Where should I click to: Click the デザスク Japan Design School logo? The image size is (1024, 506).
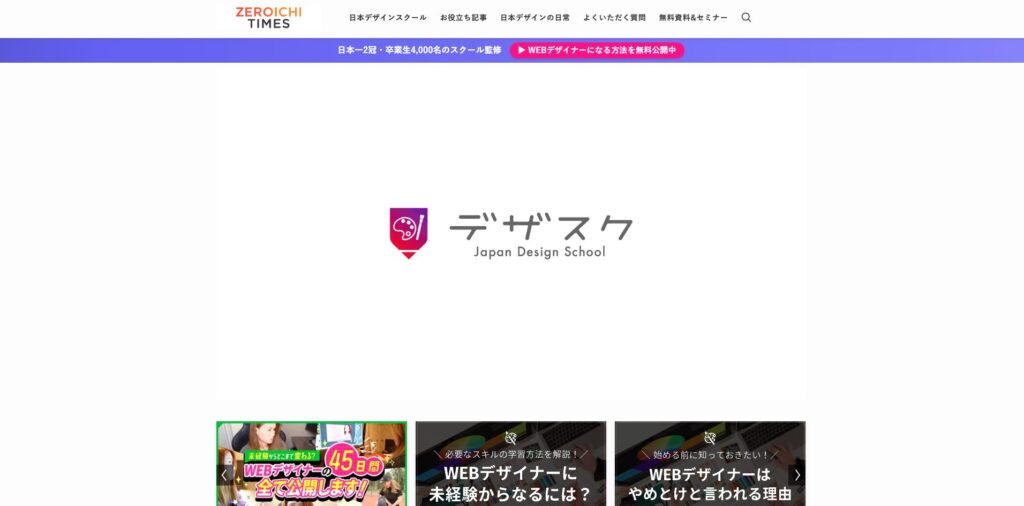click(511, 234)
